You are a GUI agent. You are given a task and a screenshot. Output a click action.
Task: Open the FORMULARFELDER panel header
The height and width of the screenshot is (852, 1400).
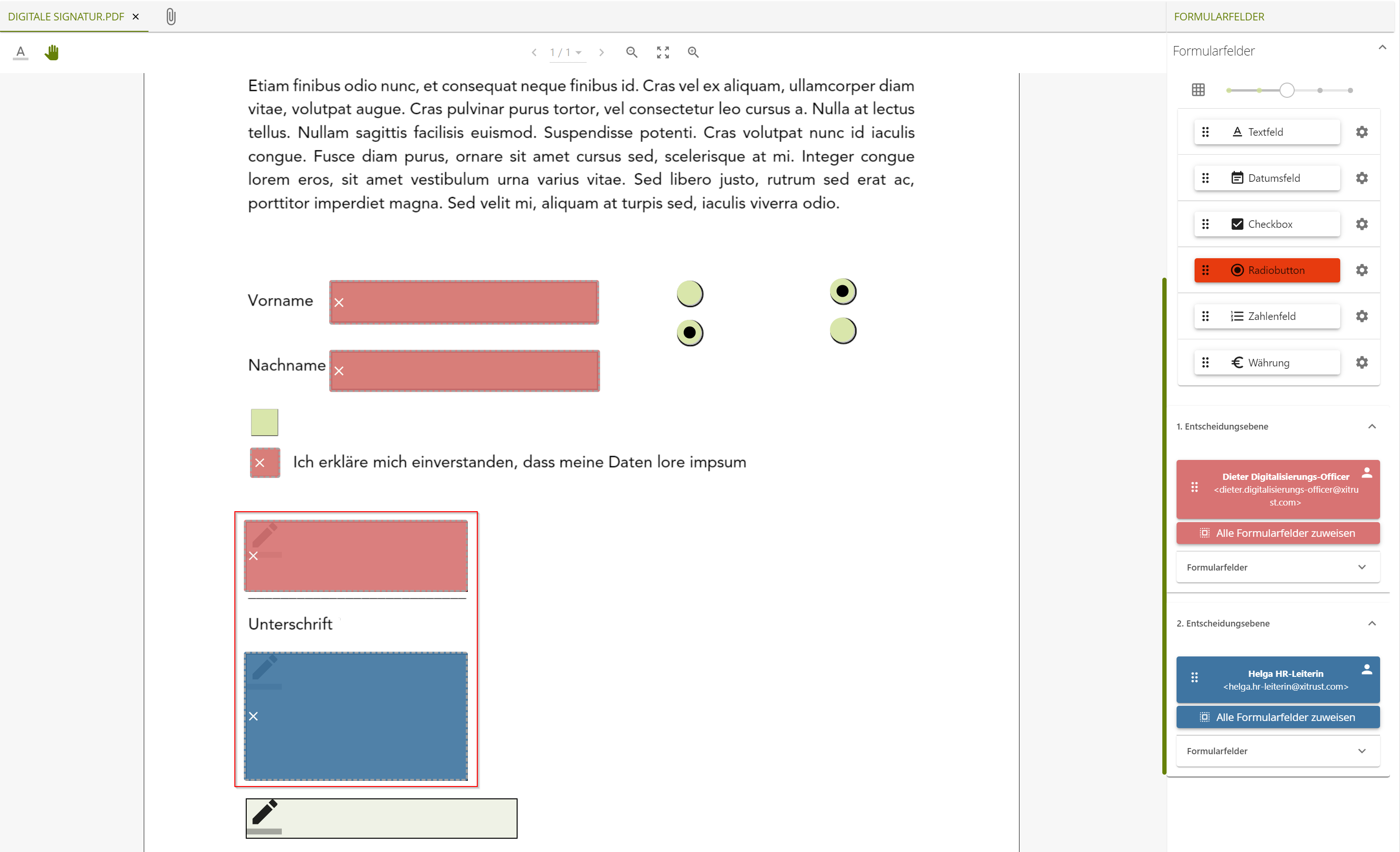1219,16
